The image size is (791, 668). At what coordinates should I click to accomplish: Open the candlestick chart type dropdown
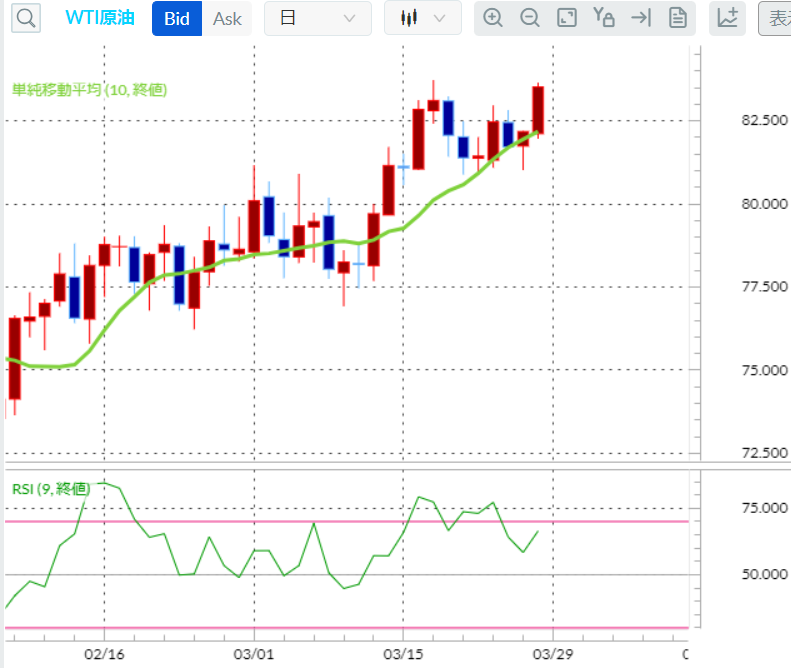click(x=423, y=18)
